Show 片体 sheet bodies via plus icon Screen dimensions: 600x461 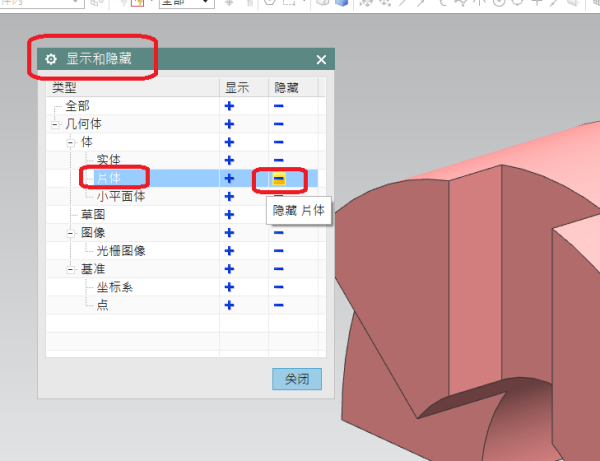pos(229,178)
